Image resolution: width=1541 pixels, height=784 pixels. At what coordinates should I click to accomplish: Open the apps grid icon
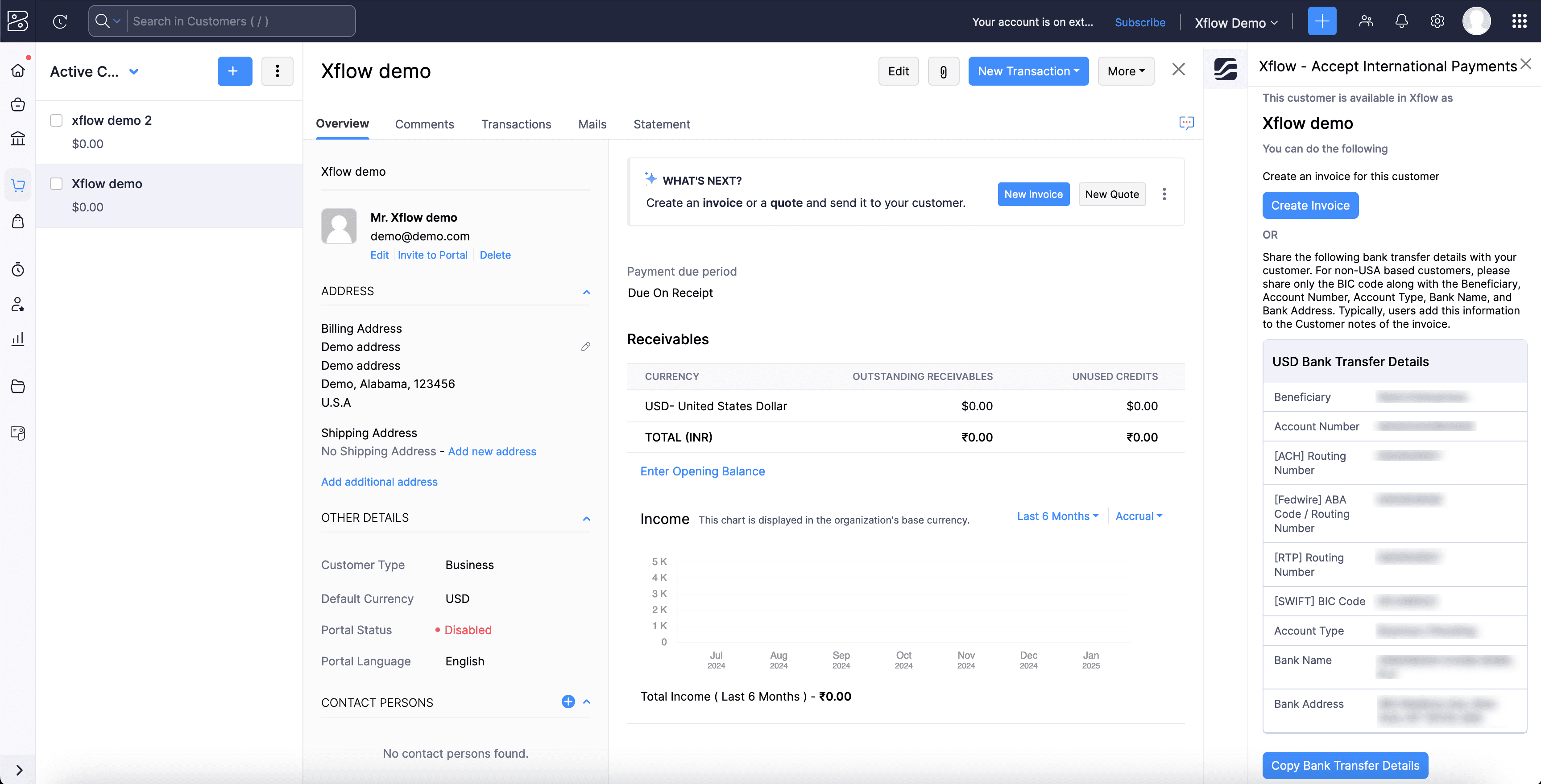click(x=1519, y=21)
